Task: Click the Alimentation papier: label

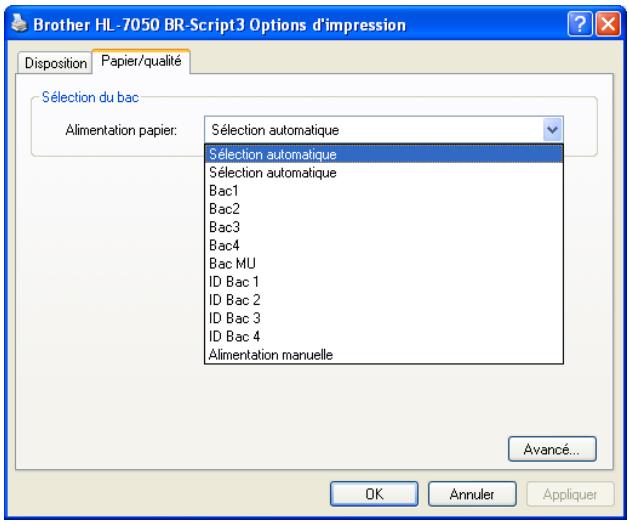Action: point(121,130)
